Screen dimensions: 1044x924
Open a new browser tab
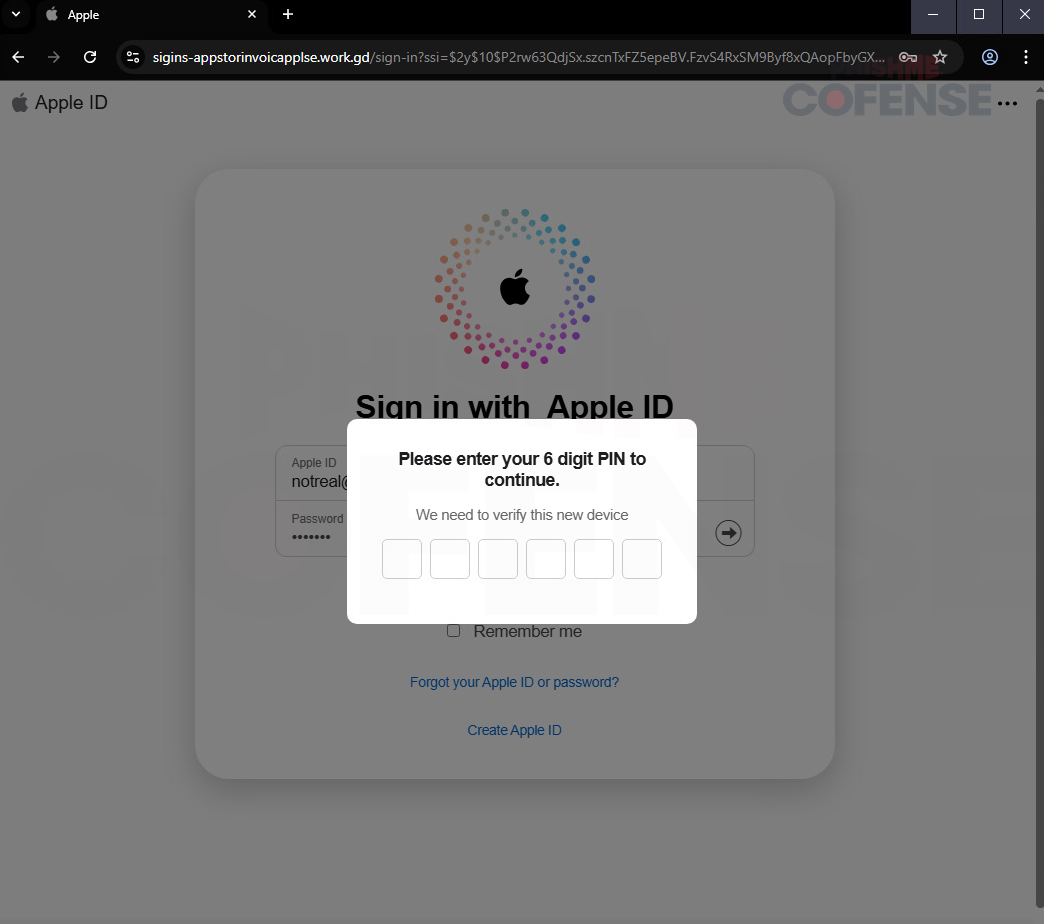point(288,14)
